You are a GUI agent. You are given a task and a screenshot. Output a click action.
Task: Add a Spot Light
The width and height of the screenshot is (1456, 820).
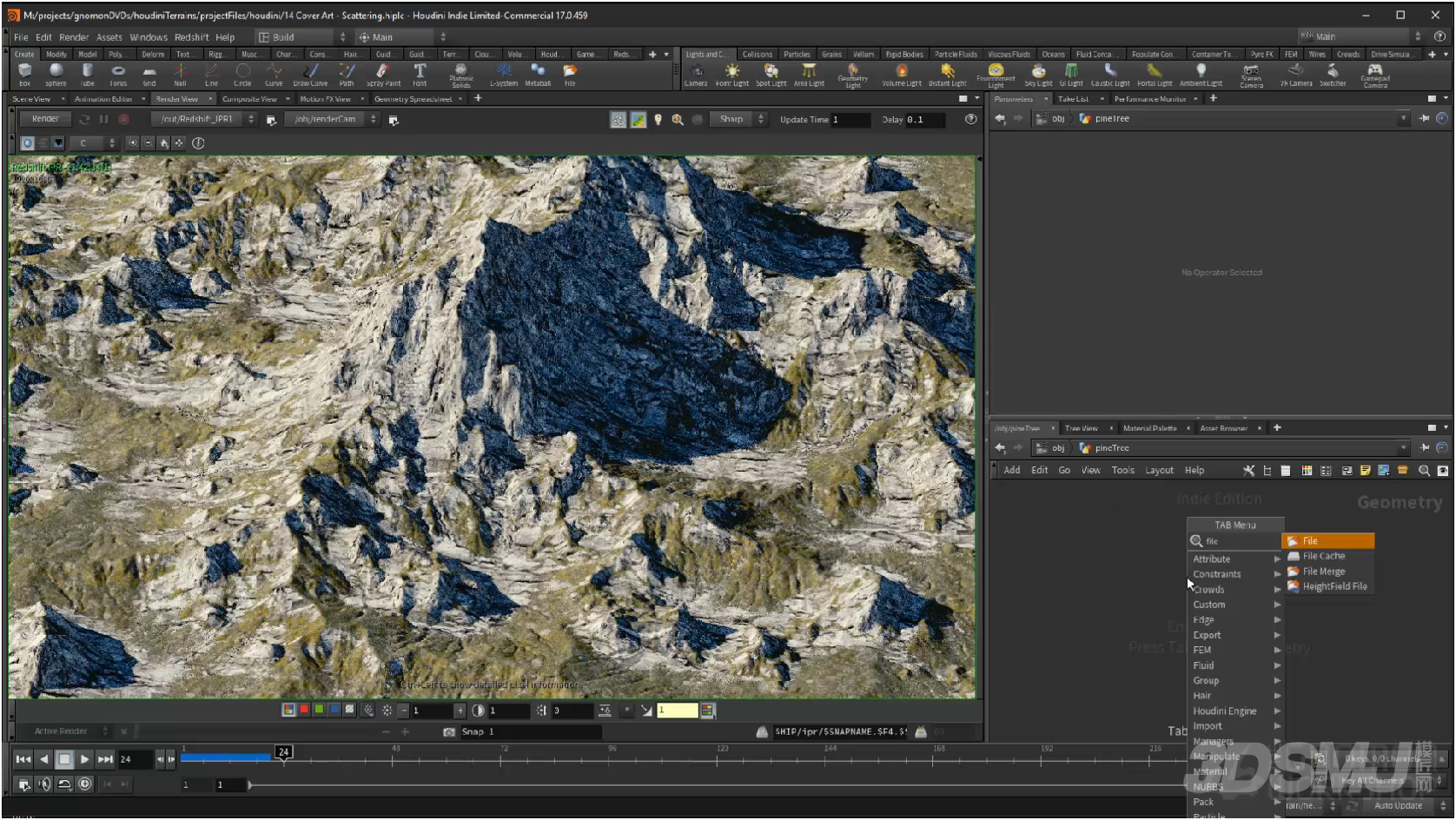coord(771,75)
